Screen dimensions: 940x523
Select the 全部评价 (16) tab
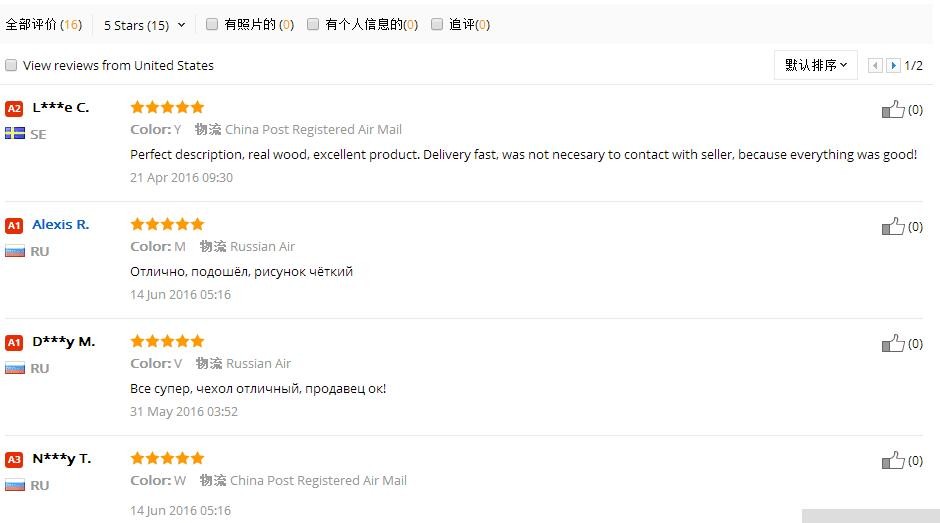44,25
